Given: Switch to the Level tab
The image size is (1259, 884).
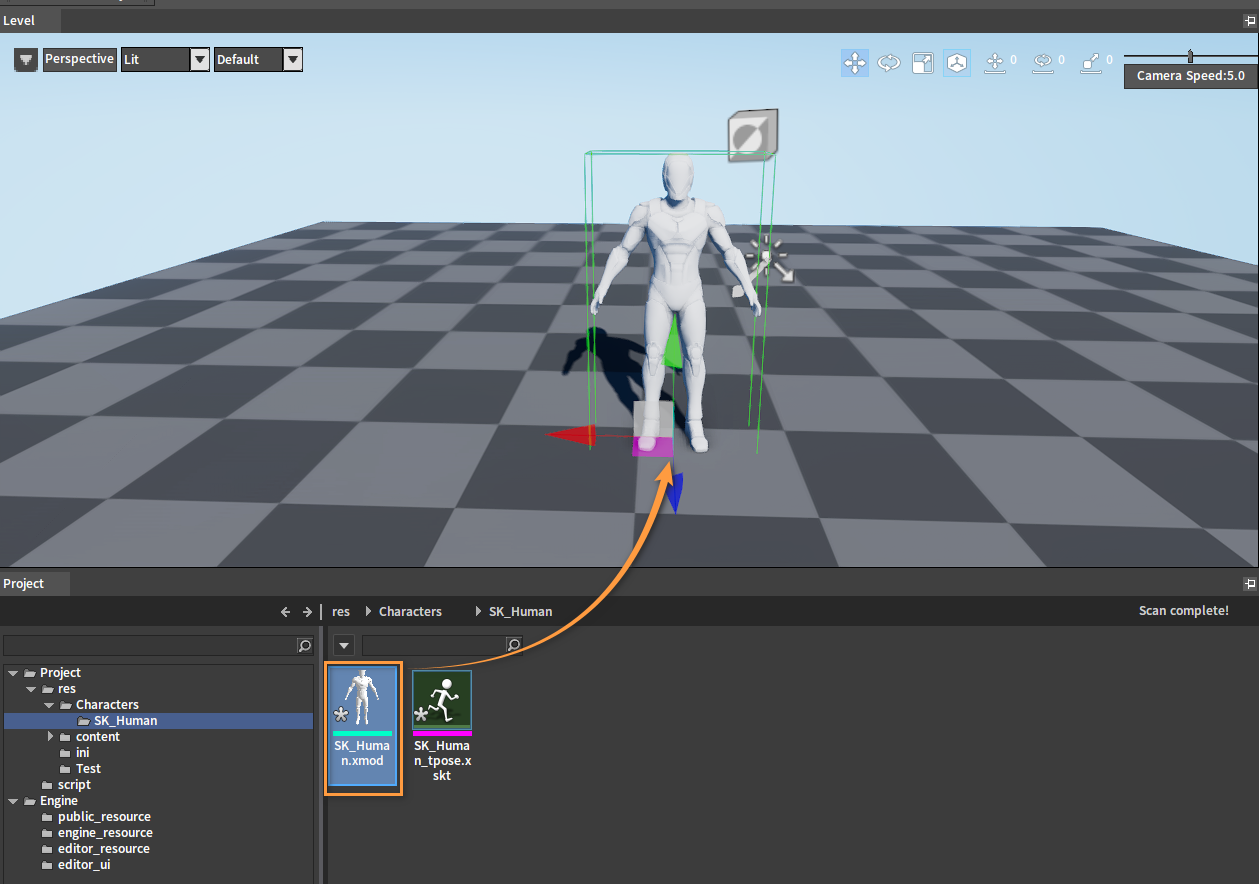Looking at the screenshot, I should pos(19,21).
